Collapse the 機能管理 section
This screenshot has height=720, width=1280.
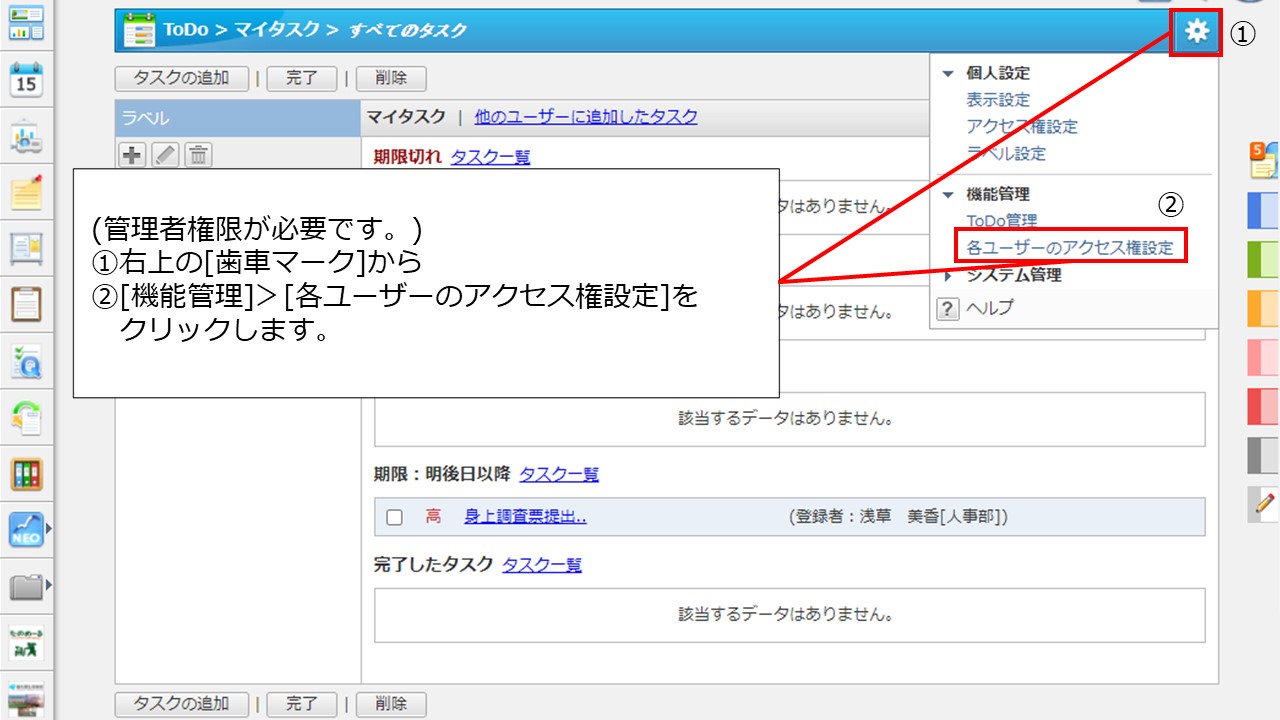pyautogui.click(x=948, y=194)
